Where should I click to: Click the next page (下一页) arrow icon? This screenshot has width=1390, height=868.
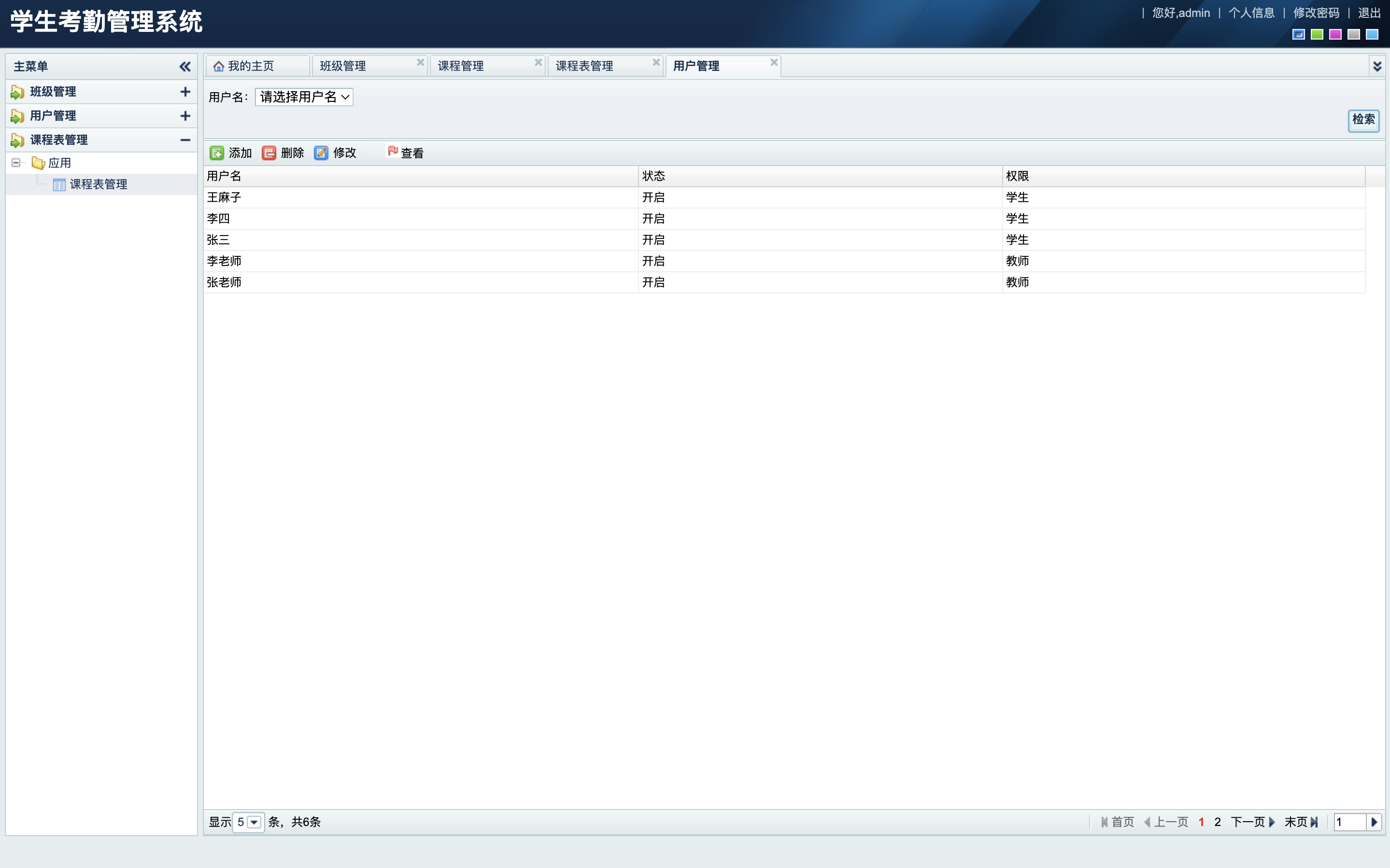[1272, 822]
